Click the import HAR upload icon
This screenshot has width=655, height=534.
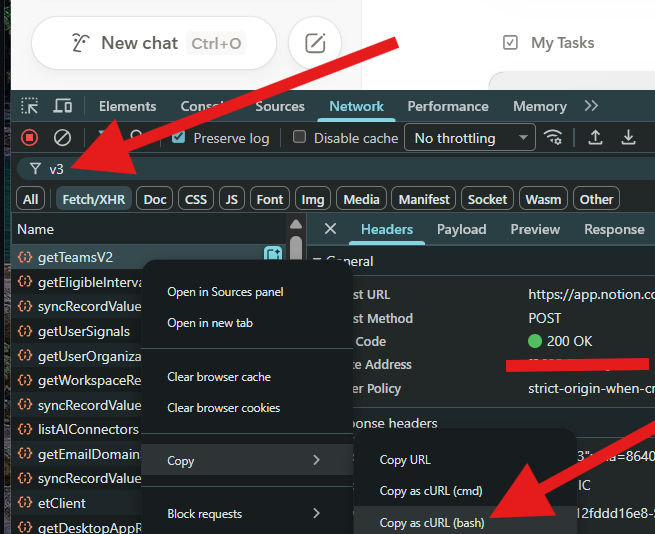tap(595, 137)
